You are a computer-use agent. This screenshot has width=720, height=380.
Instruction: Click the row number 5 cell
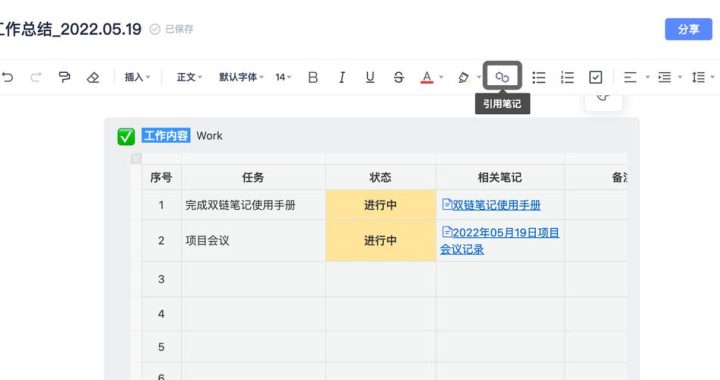pos(161,347)
